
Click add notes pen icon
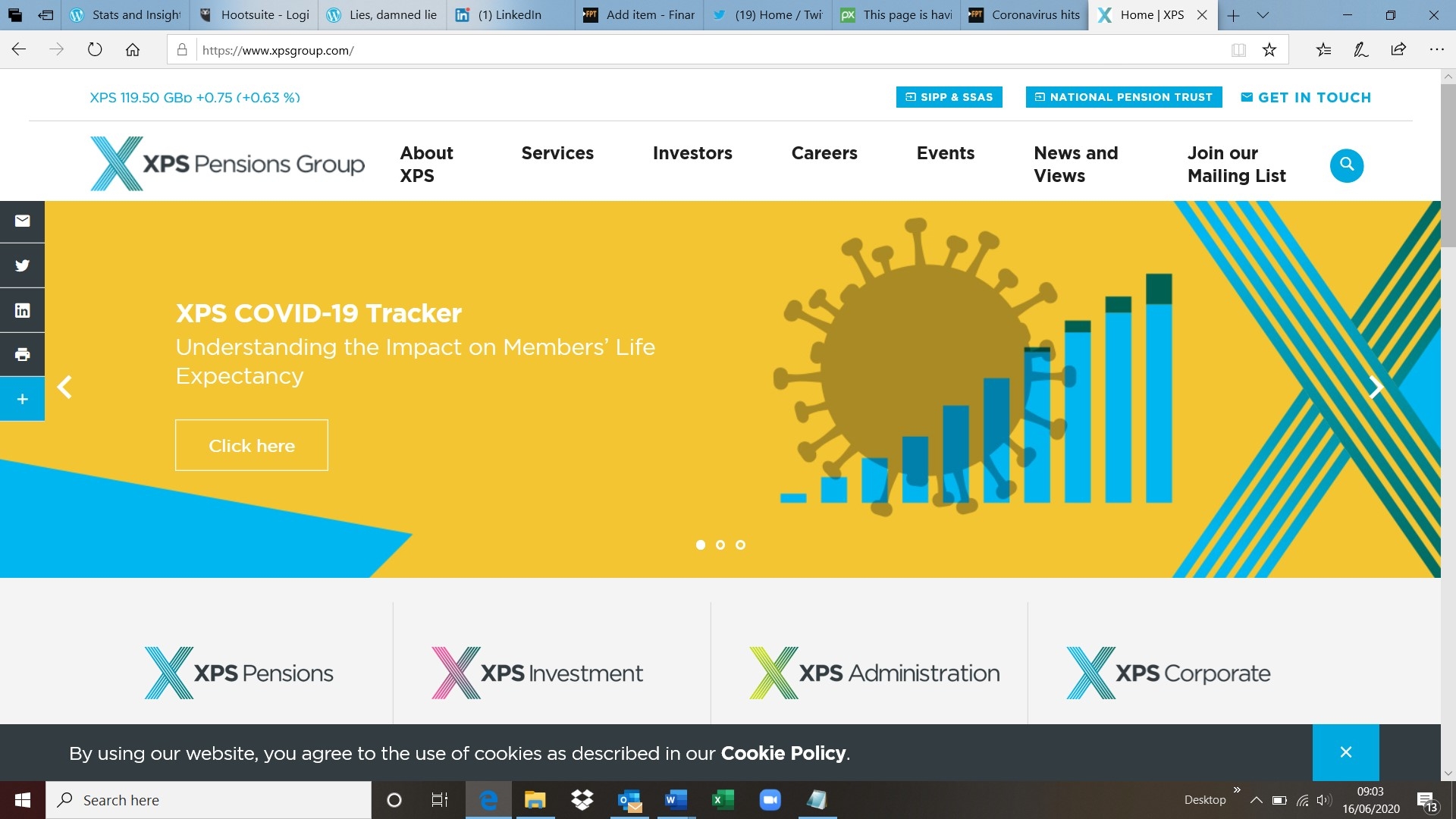click(1361, 50)
